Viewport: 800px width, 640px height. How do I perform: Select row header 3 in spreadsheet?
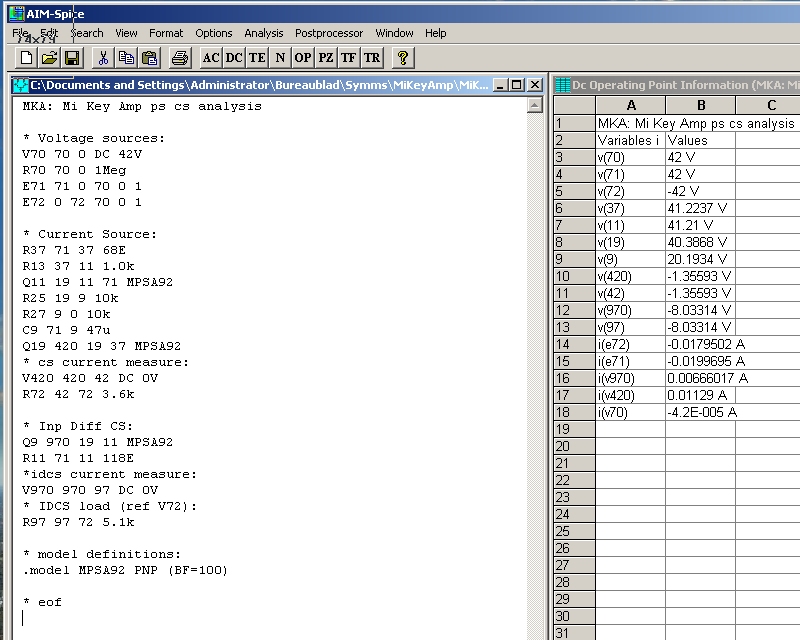pos(574,157)
